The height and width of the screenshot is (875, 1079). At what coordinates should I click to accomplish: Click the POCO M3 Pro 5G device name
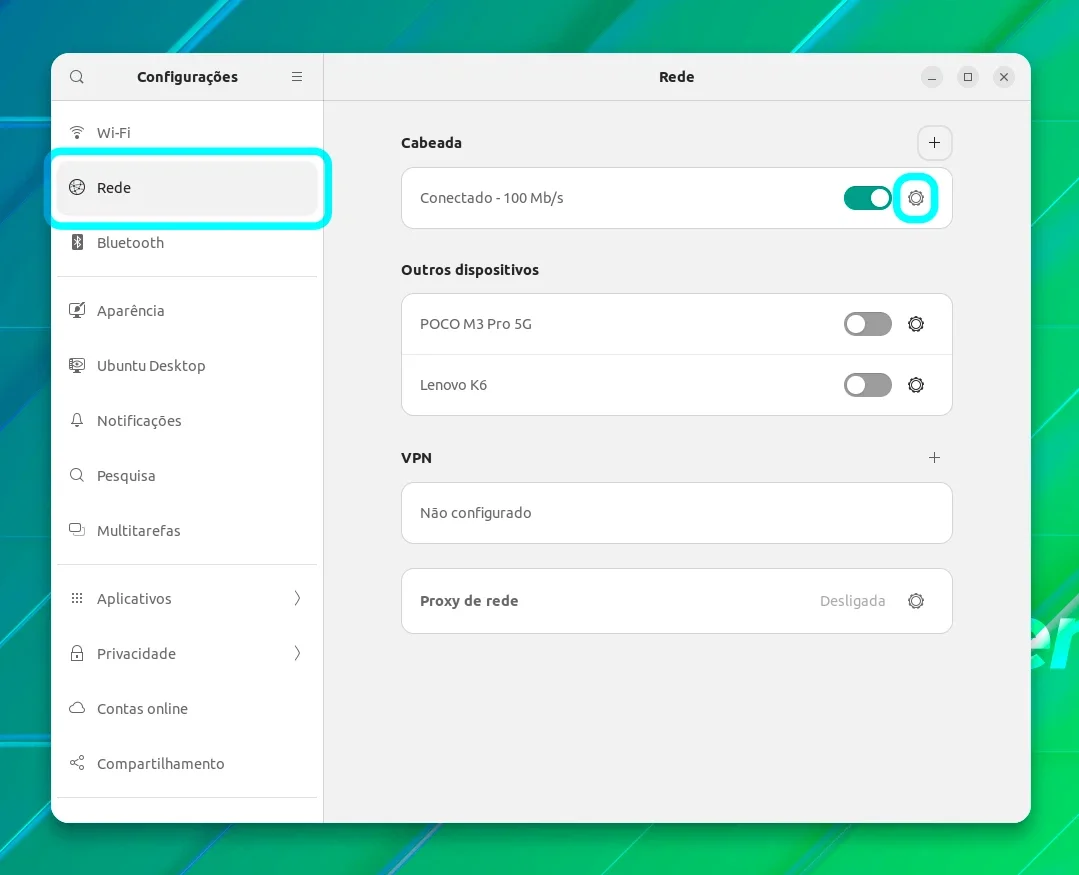(476, 324)
